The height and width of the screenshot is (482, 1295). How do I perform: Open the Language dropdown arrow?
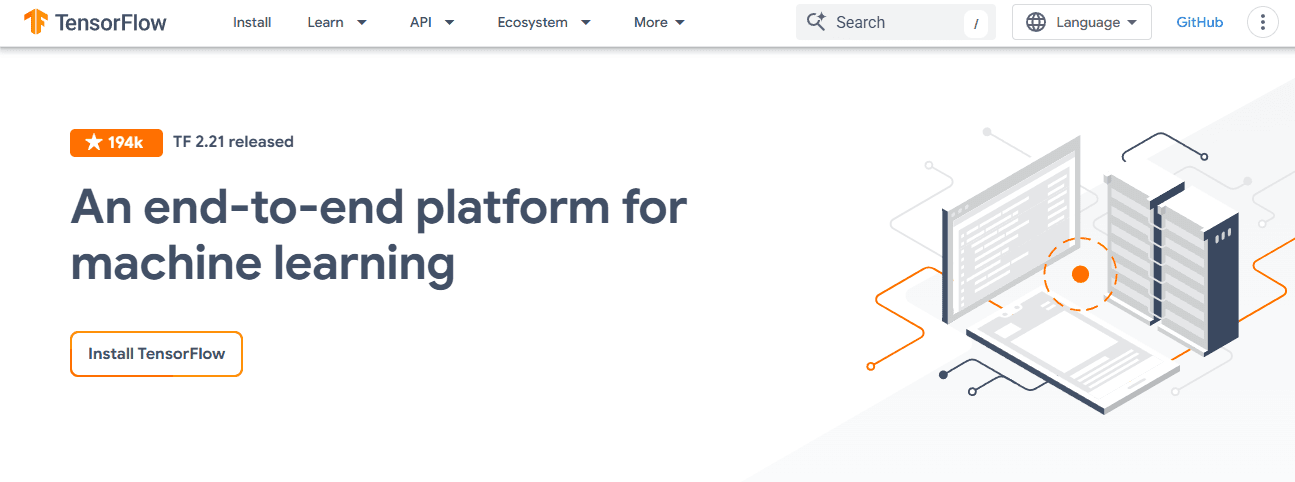1132,22
